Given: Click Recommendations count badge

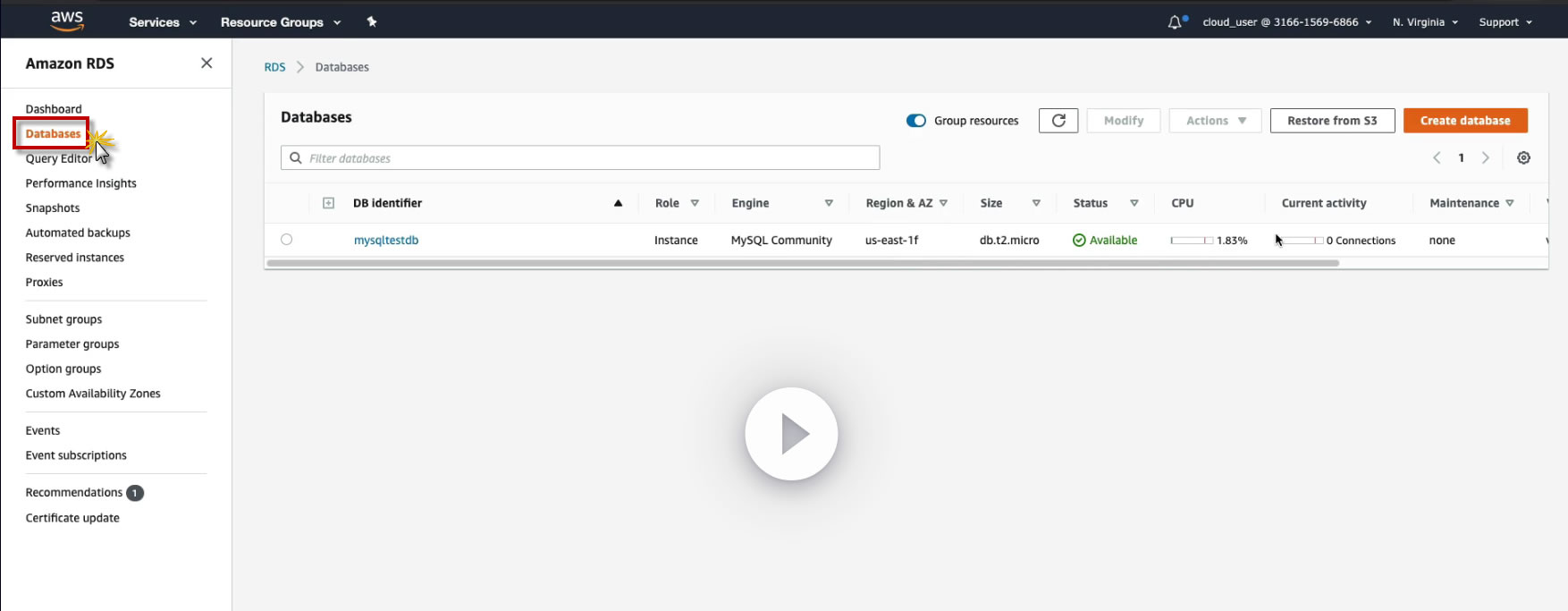Looking at the screenshot, I should 135,493.
